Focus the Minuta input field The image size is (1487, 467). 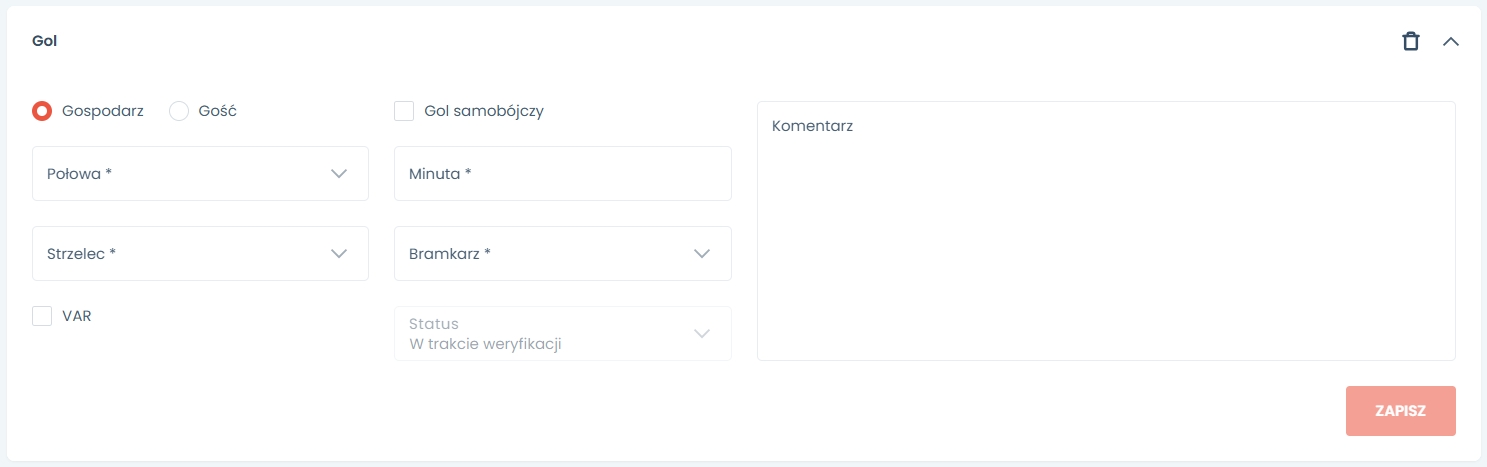click(562, 174)
